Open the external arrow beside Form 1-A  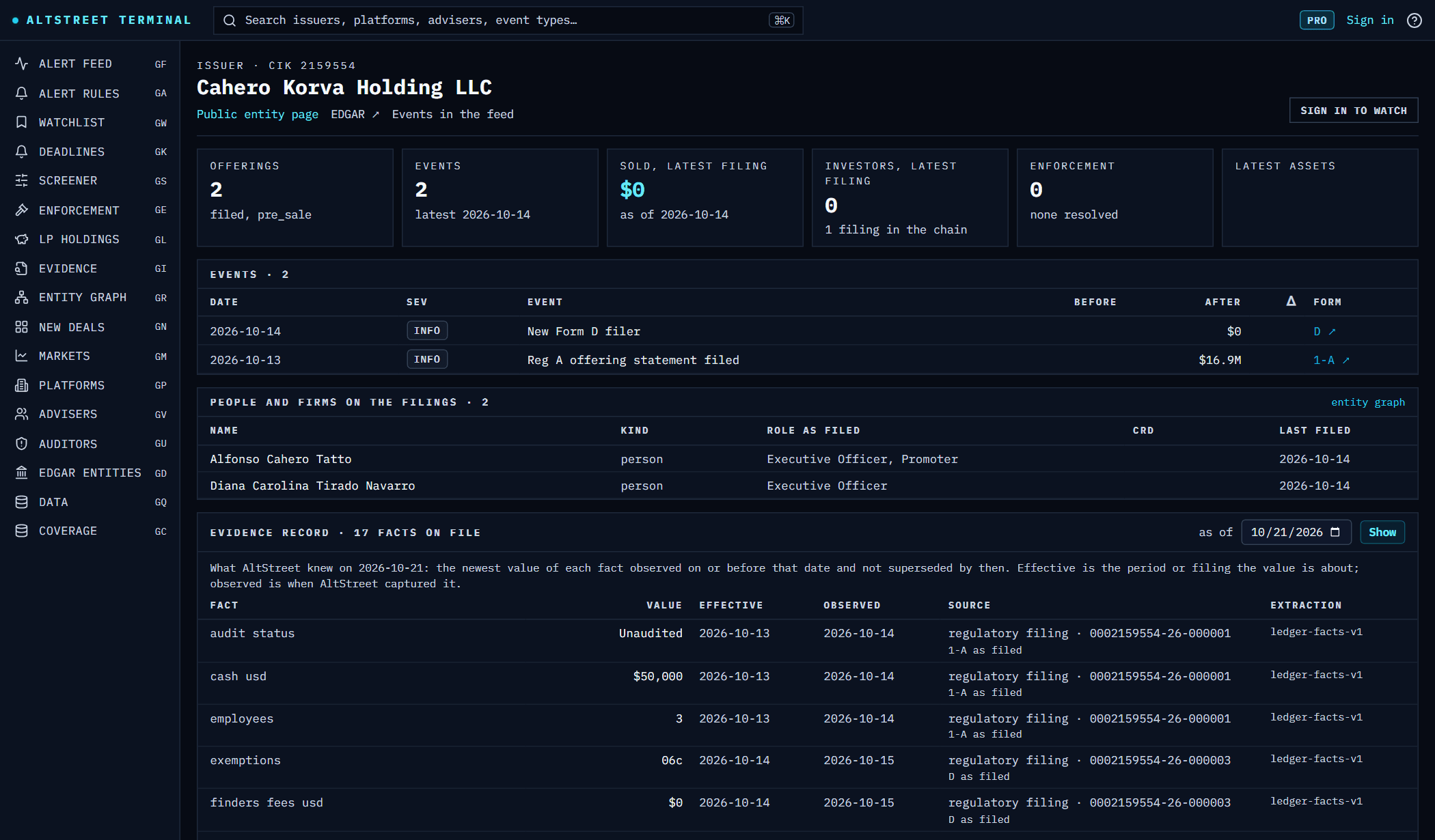(x=1345, y=361)
